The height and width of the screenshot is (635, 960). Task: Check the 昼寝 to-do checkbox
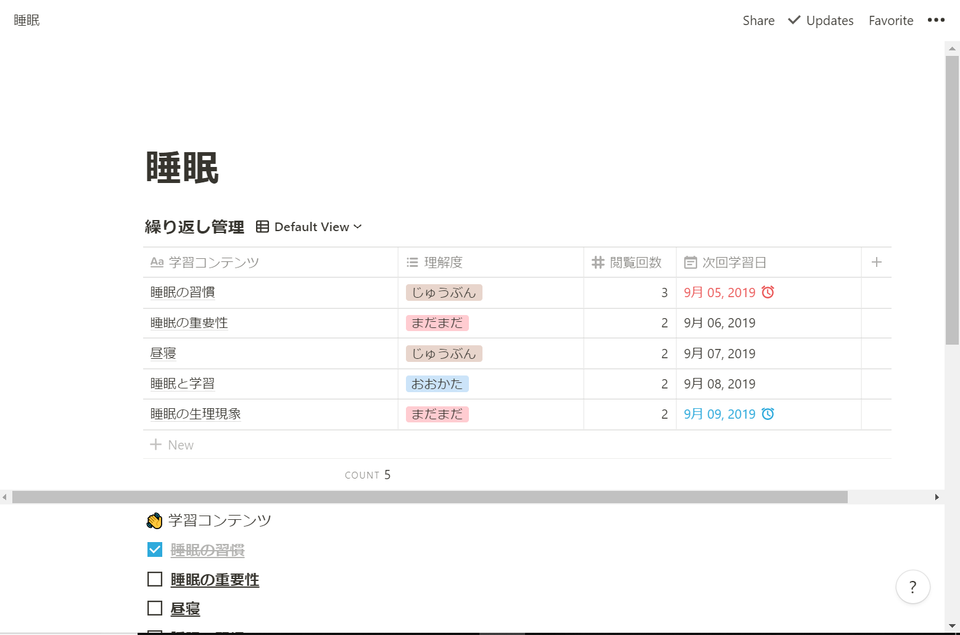pos(155,608)
